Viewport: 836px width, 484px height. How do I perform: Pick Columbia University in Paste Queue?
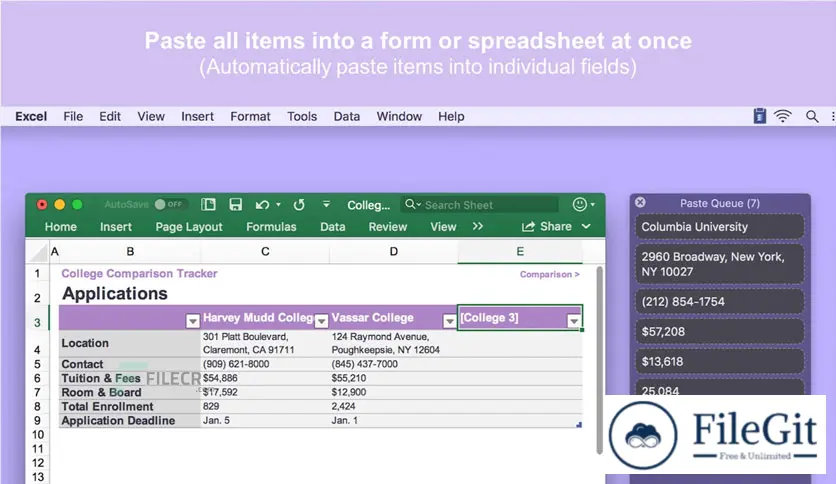(720, 227)
